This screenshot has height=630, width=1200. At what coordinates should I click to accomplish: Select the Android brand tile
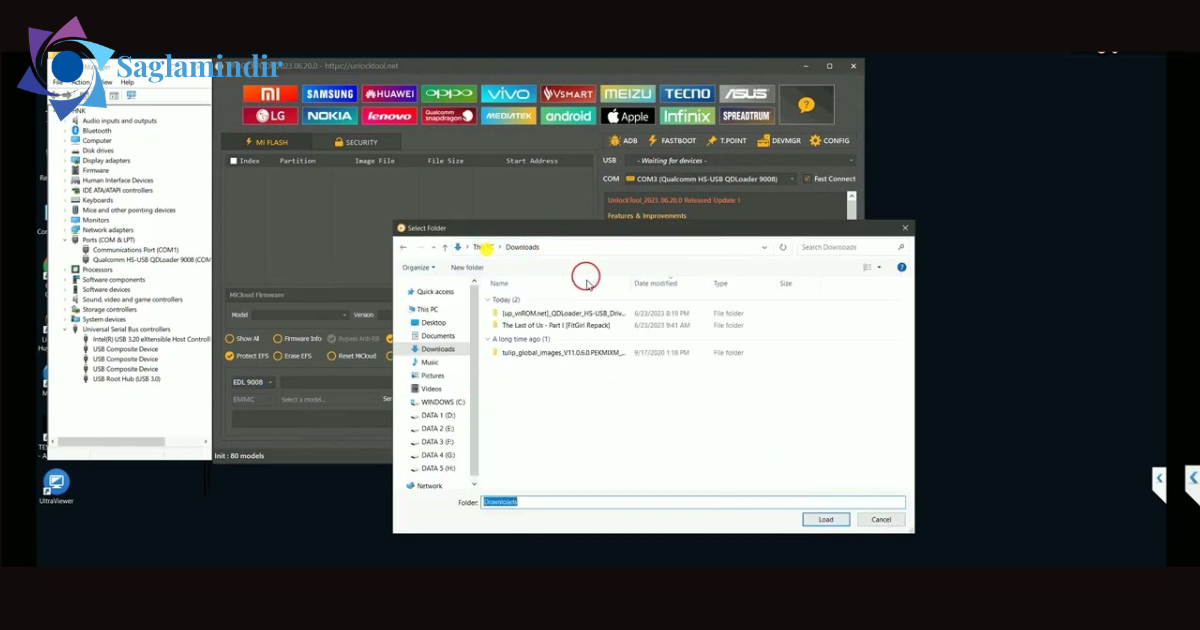click(x=568, y=116)
